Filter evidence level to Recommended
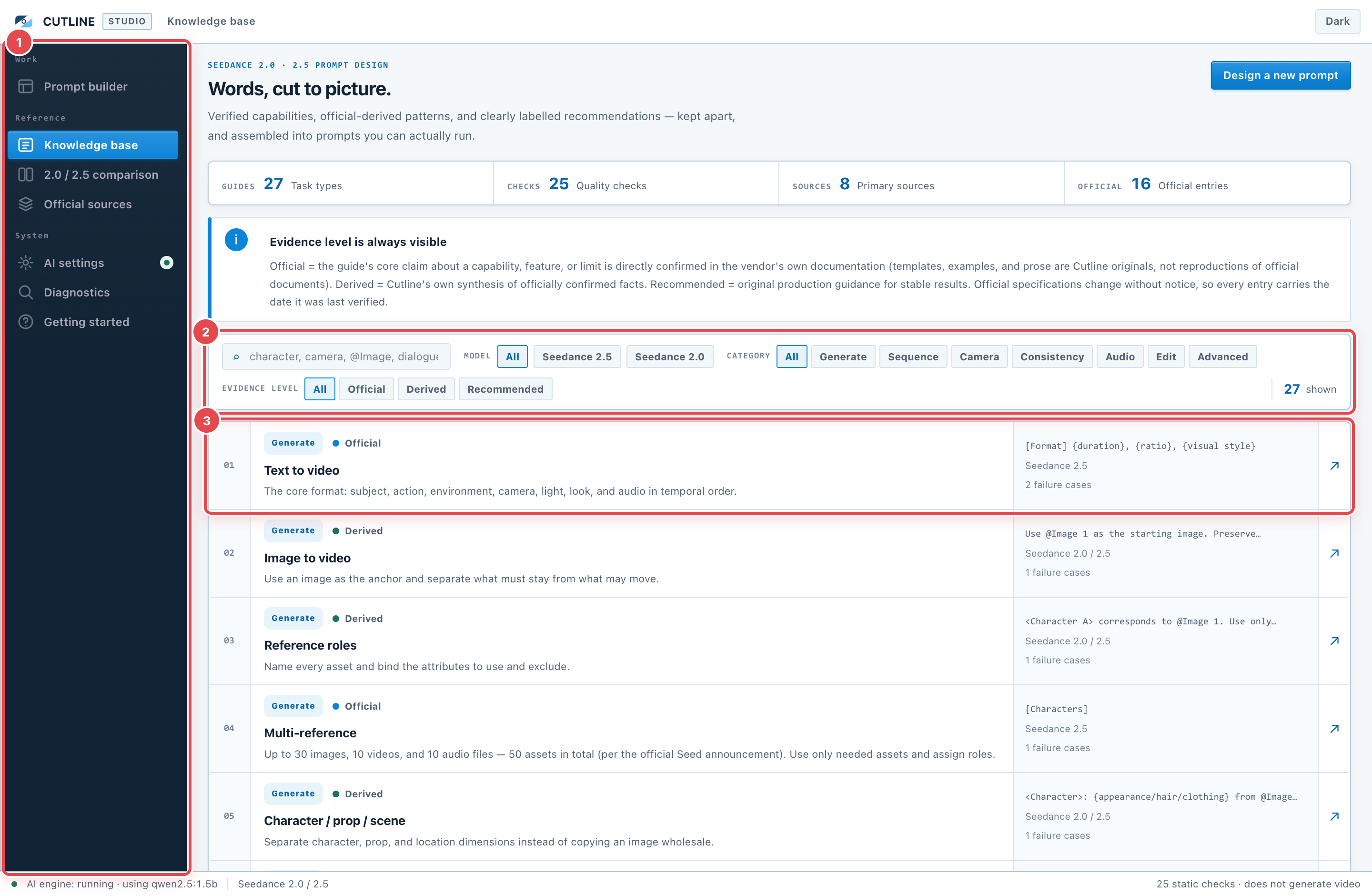The width and height of the screenshot is (1372, 896). (x=505, y=389)
